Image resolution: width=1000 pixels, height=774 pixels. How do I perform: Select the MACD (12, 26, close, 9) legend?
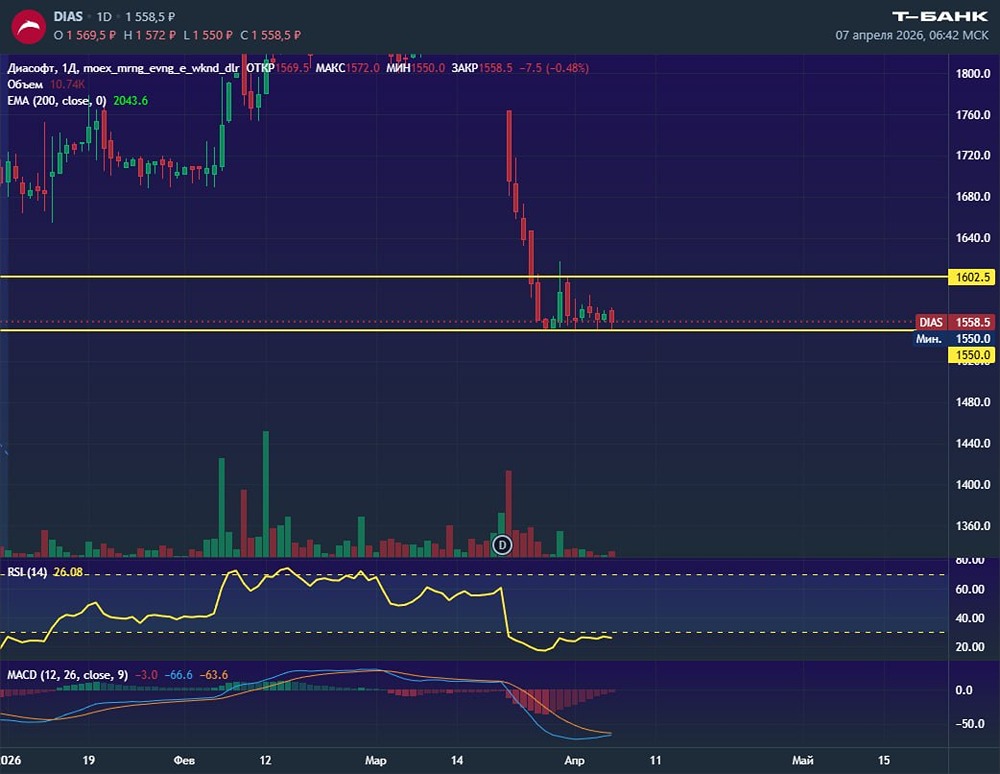[x=68, y=675]
